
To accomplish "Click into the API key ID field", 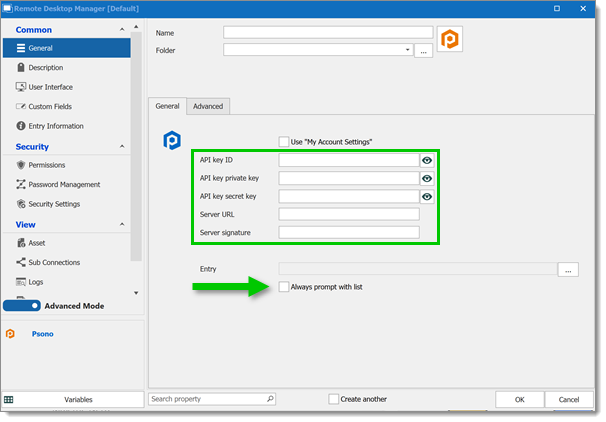I will 349,160.
